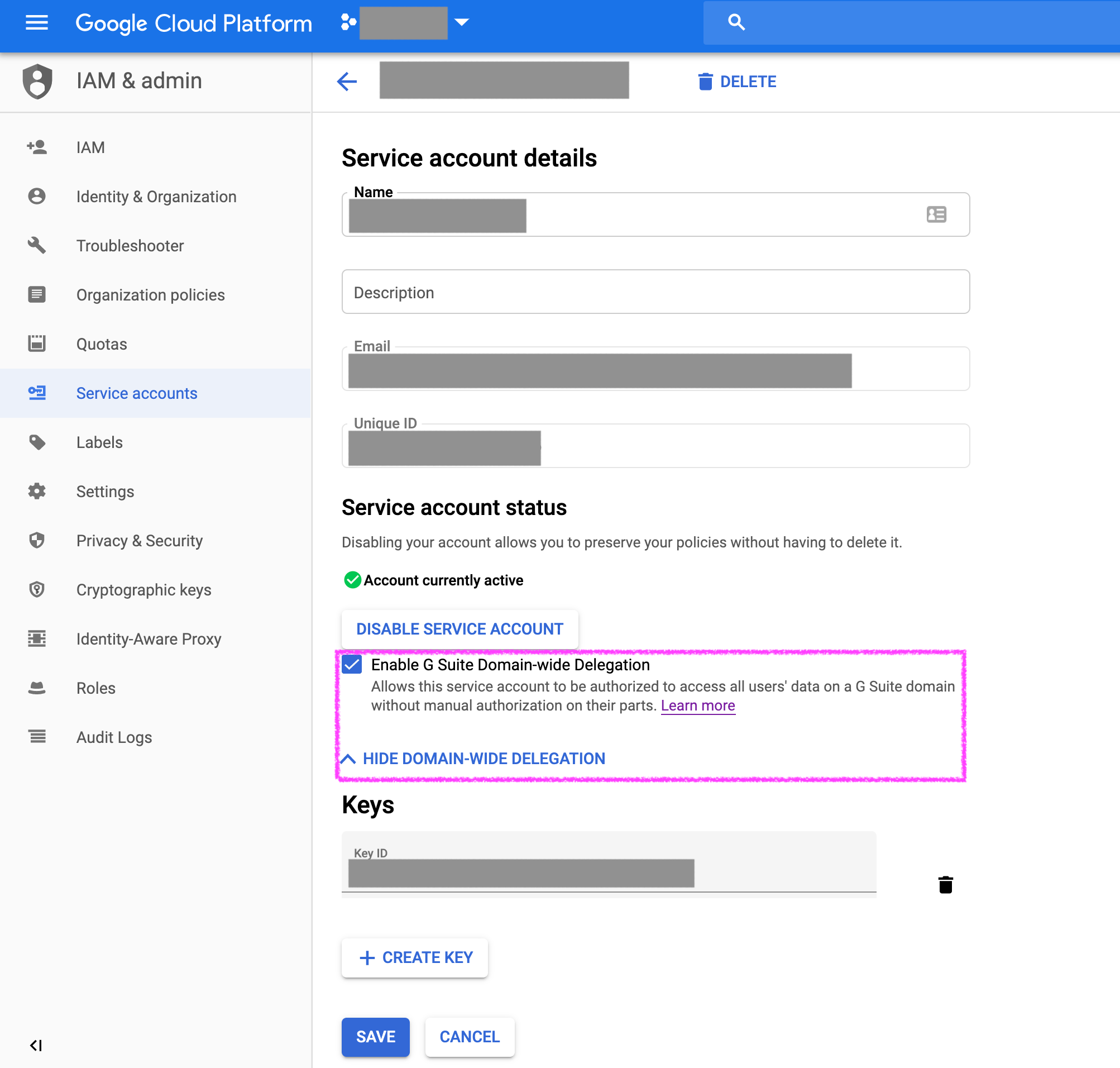
Task: Open the hamburger navigation menu
Action: click(37, 23)
